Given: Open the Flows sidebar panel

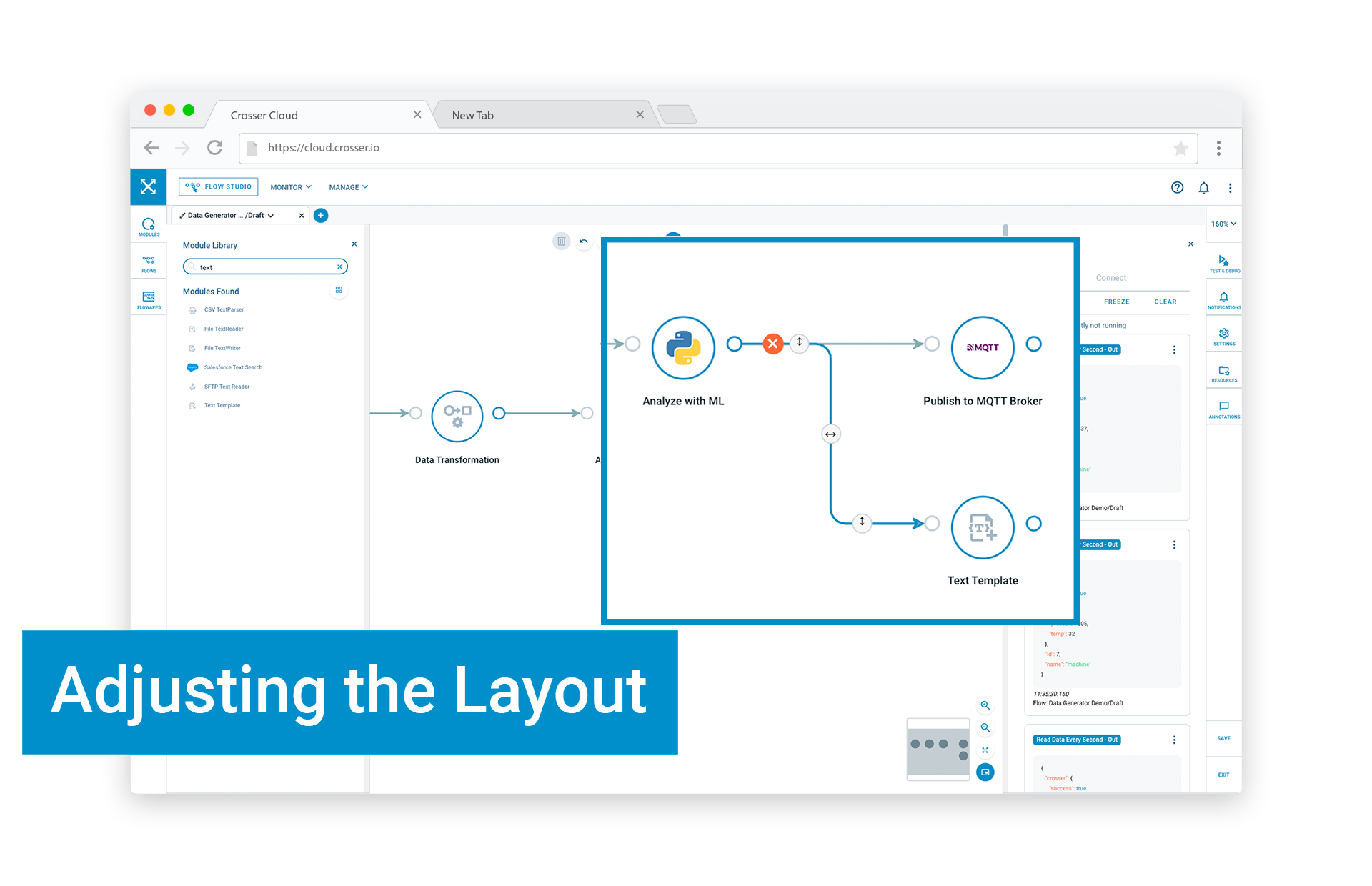Looking at the screenshot, I should pyautogui.click(x=149, y=264).
